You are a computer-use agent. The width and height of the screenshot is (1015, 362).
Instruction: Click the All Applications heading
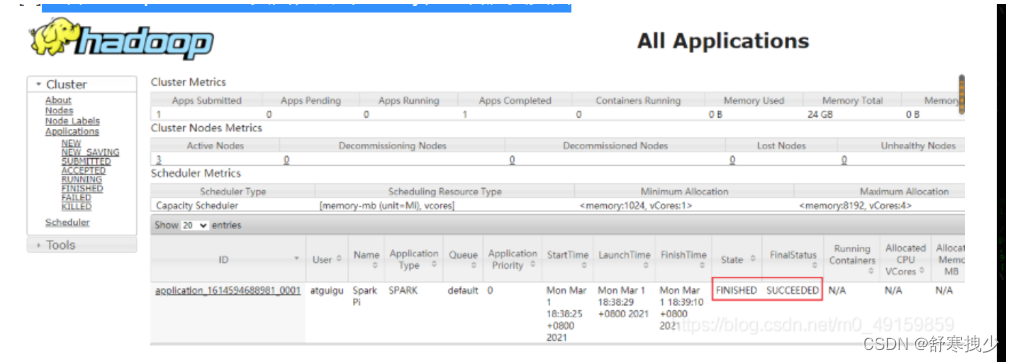pyautogui.click(x=723, y=41)
